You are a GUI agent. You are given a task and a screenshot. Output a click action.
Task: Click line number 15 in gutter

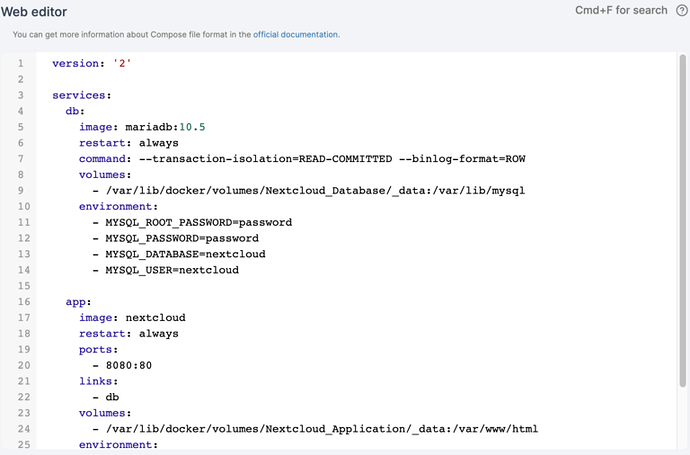[x=24, y=286]
